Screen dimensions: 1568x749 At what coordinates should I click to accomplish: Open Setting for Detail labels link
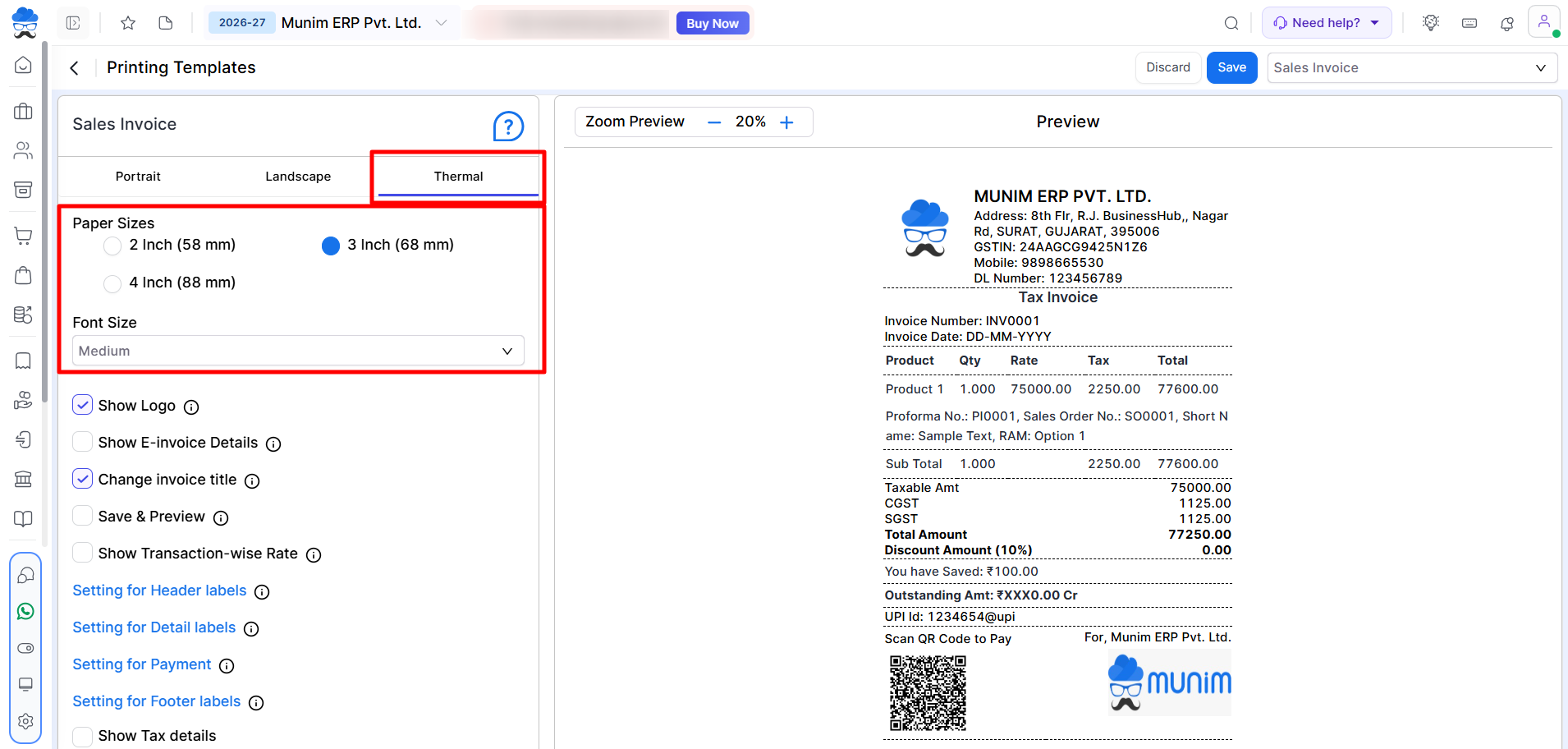(x=154, y=627)
